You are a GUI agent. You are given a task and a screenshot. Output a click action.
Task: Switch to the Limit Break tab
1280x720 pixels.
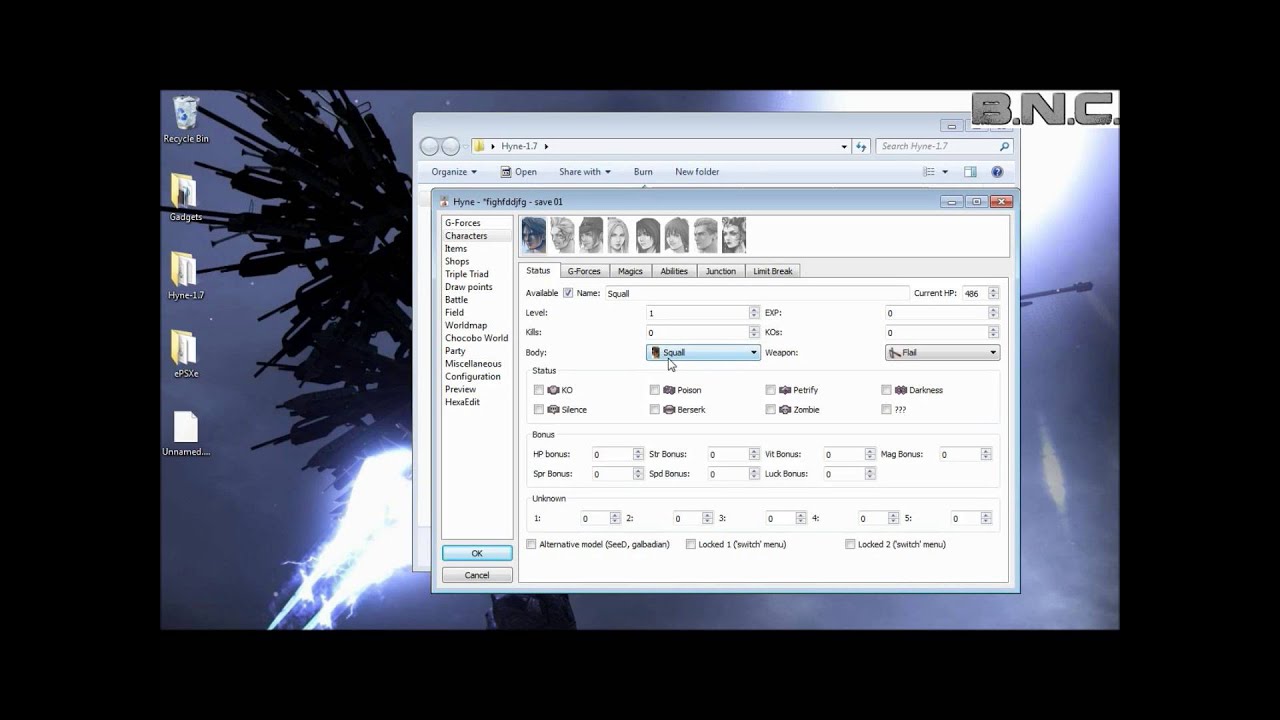[772, 271]
